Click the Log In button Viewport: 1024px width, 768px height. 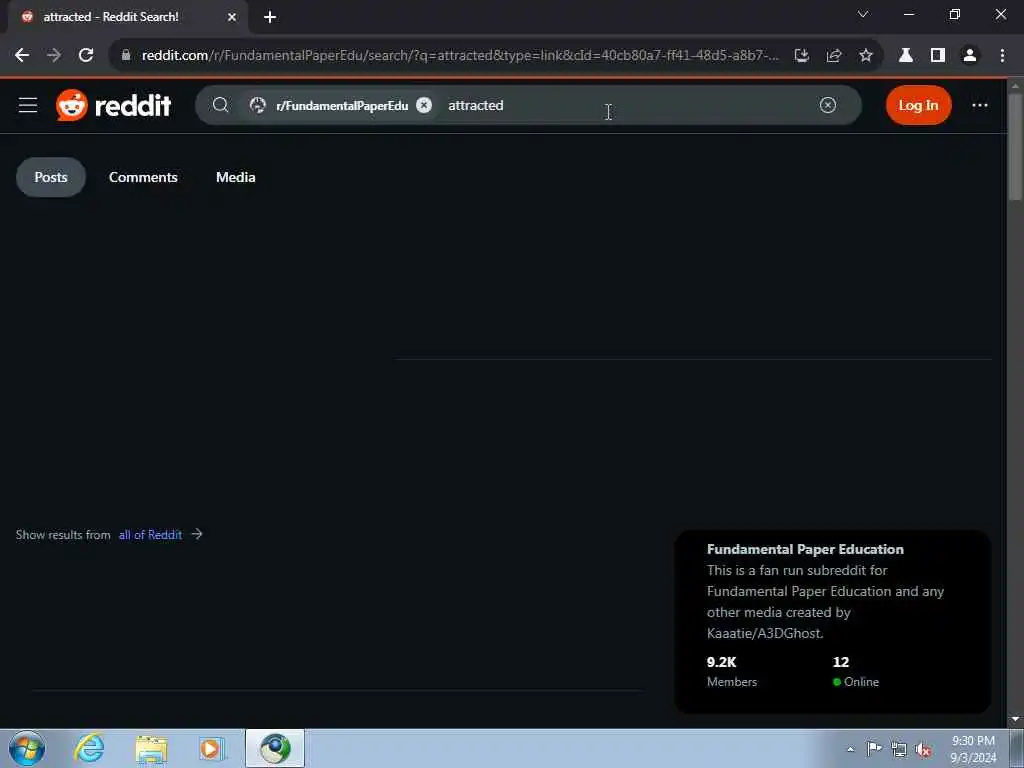[918, 105]
